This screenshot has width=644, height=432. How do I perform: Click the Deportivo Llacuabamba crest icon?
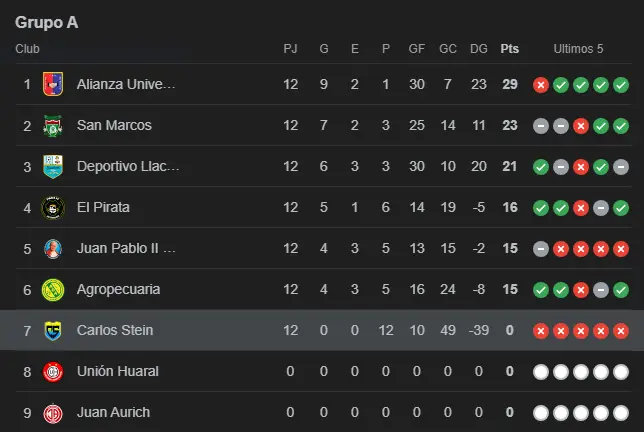click(x=53, y=167)
